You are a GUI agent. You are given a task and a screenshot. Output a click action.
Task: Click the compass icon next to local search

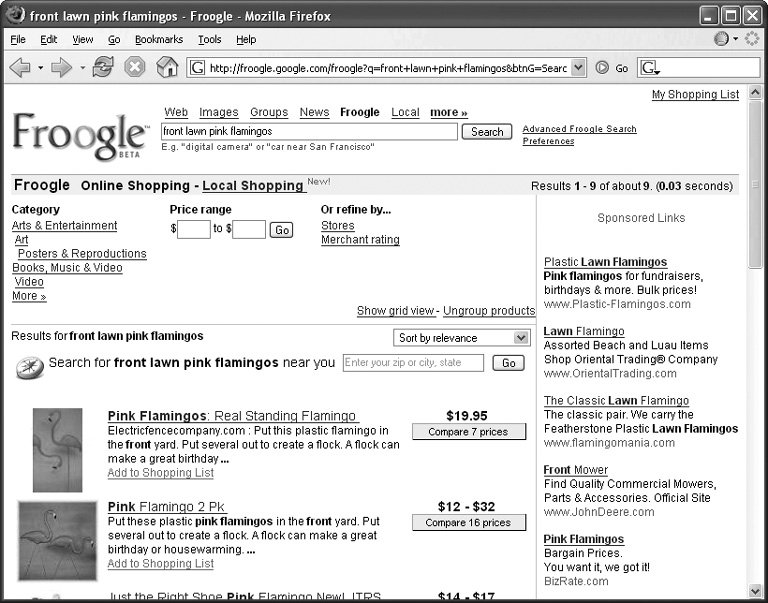click(29, 366)
